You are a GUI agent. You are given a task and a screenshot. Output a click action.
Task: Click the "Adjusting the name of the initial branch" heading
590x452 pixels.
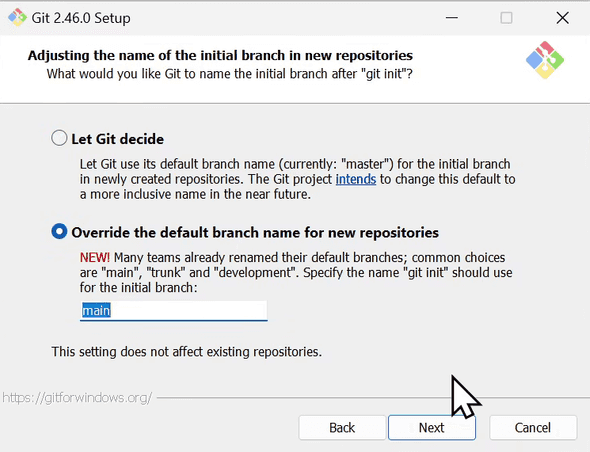pyautogui.click(x=220, y=55)
